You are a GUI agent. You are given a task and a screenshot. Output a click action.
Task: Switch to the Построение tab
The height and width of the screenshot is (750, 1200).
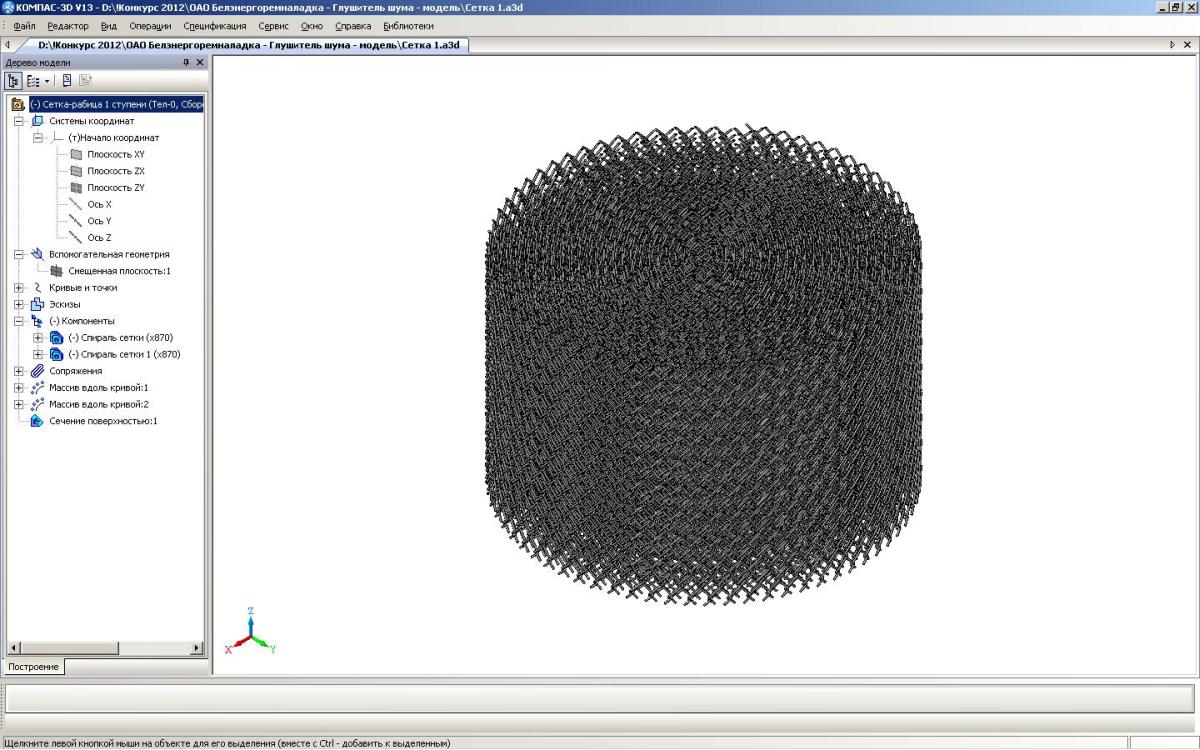pyautogui.click(x=35, y=667)
